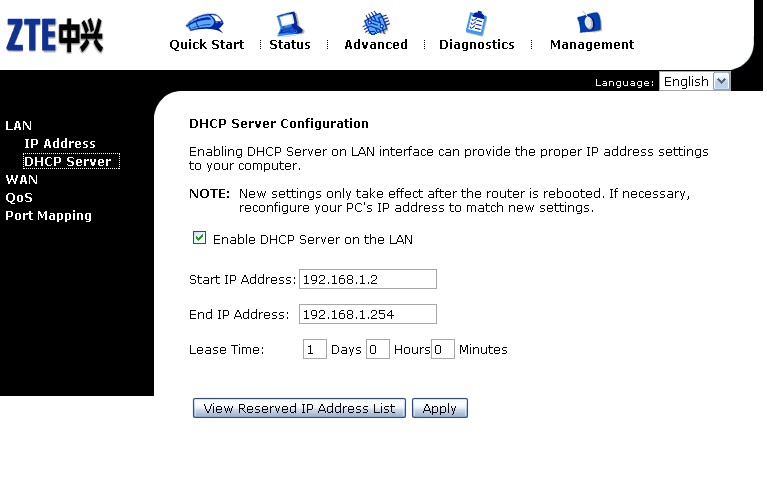Go to the Advanced menu label

click(x=376, y=45)
